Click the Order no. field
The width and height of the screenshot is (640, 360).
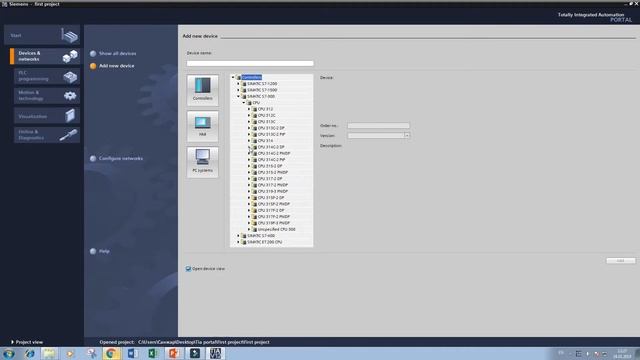click(x=378, y=126)
